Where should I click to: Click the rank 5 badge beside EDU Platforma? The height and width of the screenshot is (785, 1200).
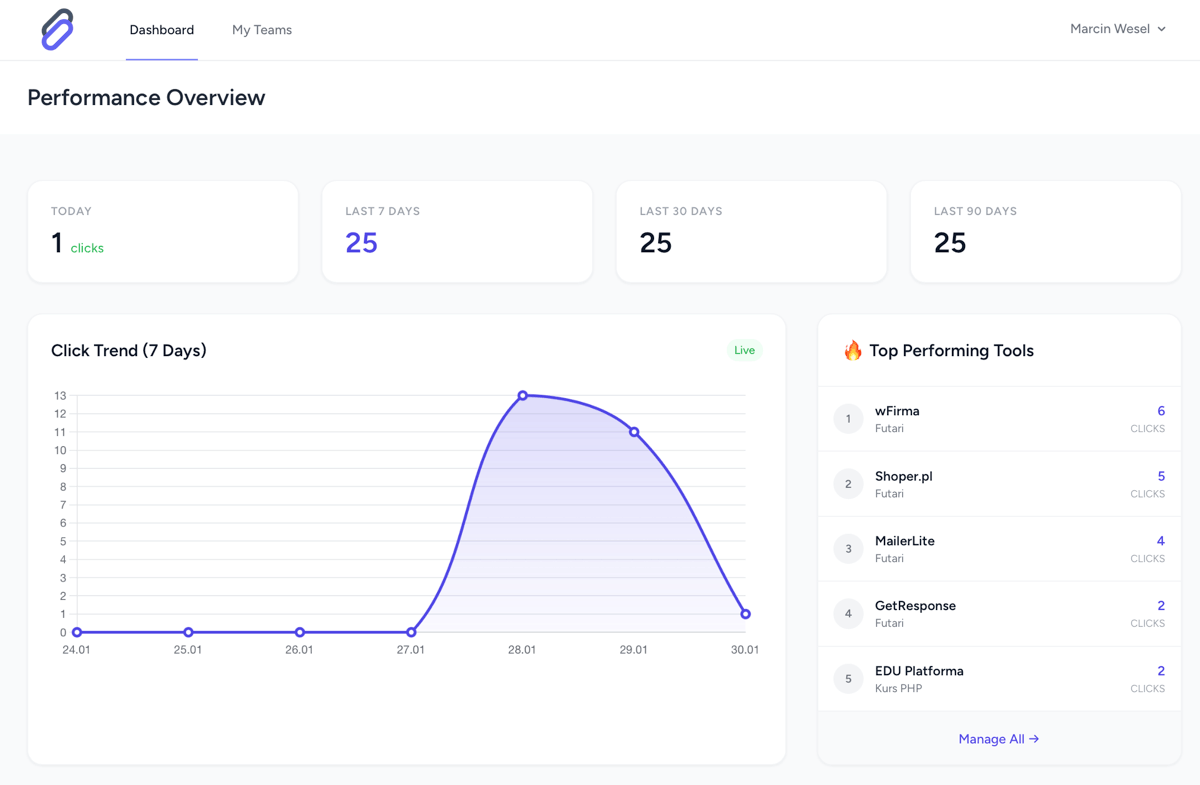coord(848,678)
